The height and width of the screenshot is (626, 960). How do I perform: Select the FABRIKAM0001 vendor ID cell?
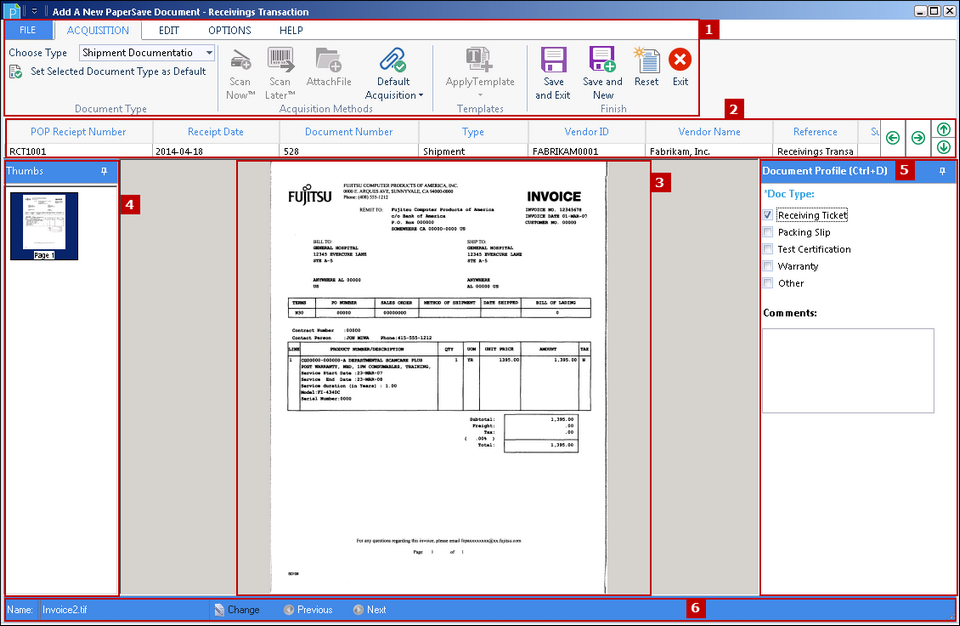587,151
